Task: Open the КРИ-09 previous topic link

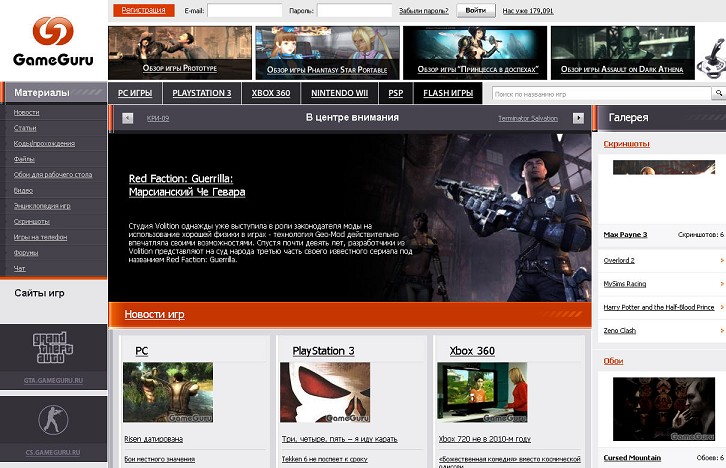Action: (158, 119)
